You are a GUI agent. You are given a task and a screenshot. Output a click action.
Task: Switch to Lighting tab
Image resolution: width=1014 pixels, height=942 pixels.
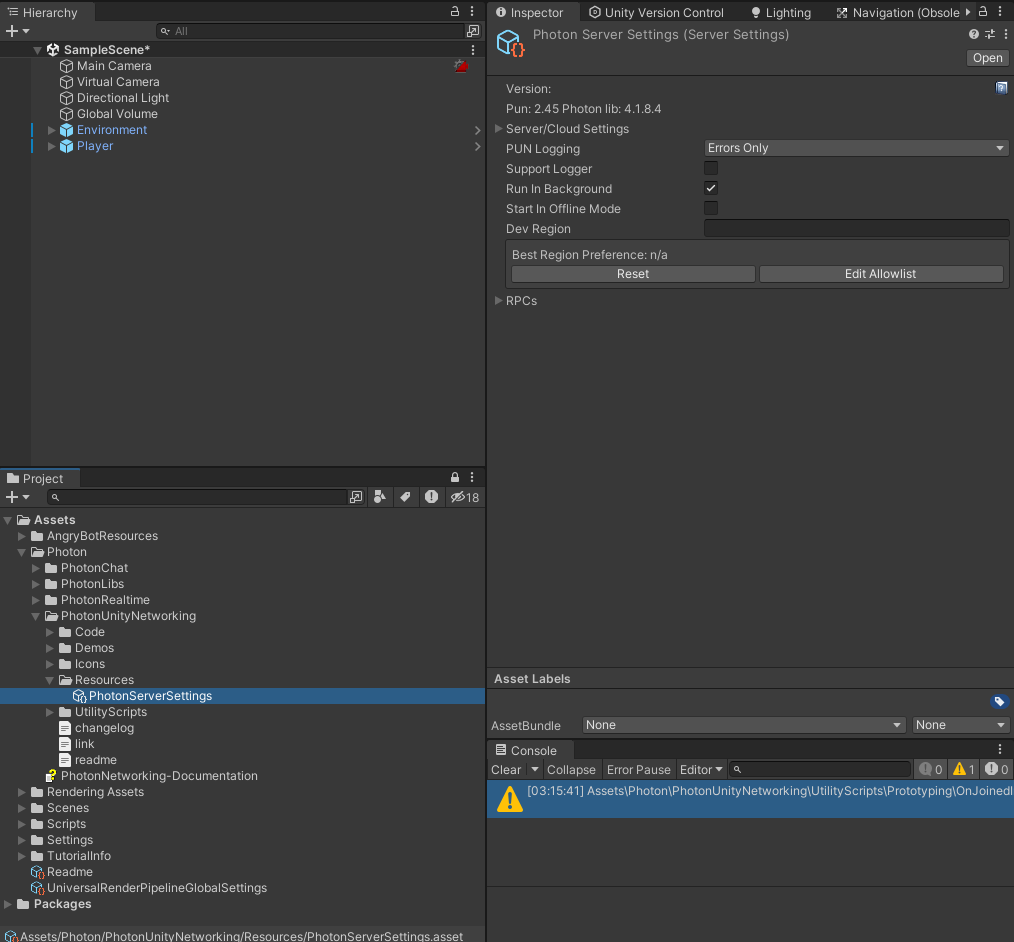[x=781, y=12]
